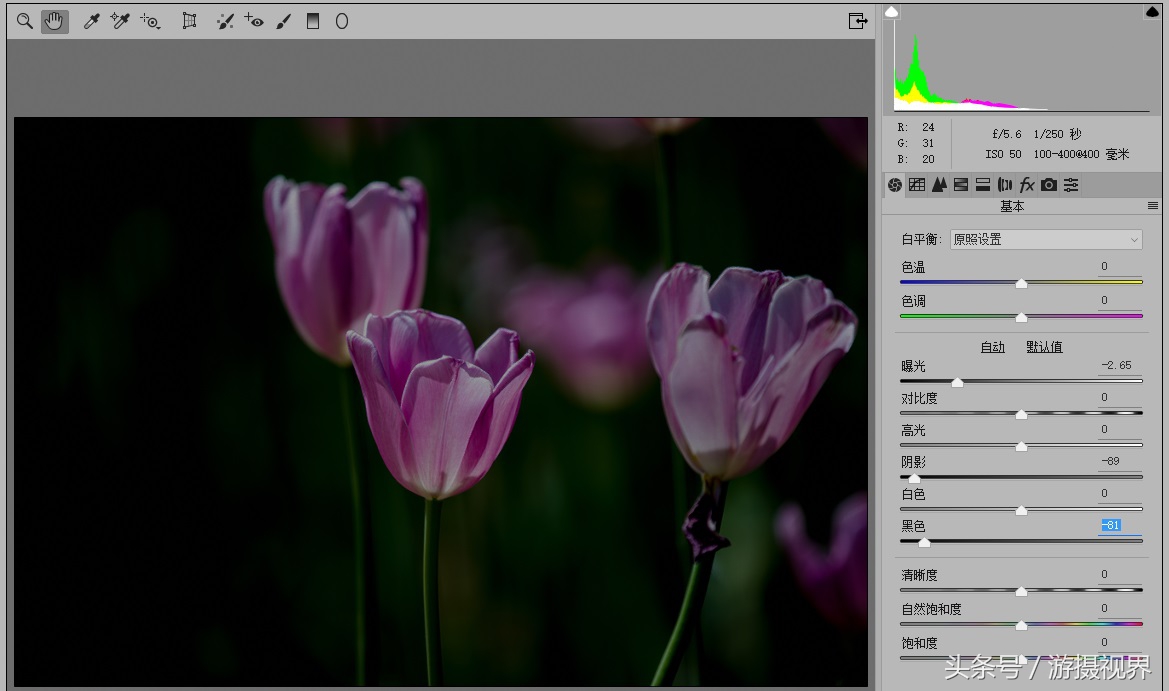This screenshot has width=1169, height=691.
Task: Switch to the Tone Curve panel tab
Action: click(917, 185)
